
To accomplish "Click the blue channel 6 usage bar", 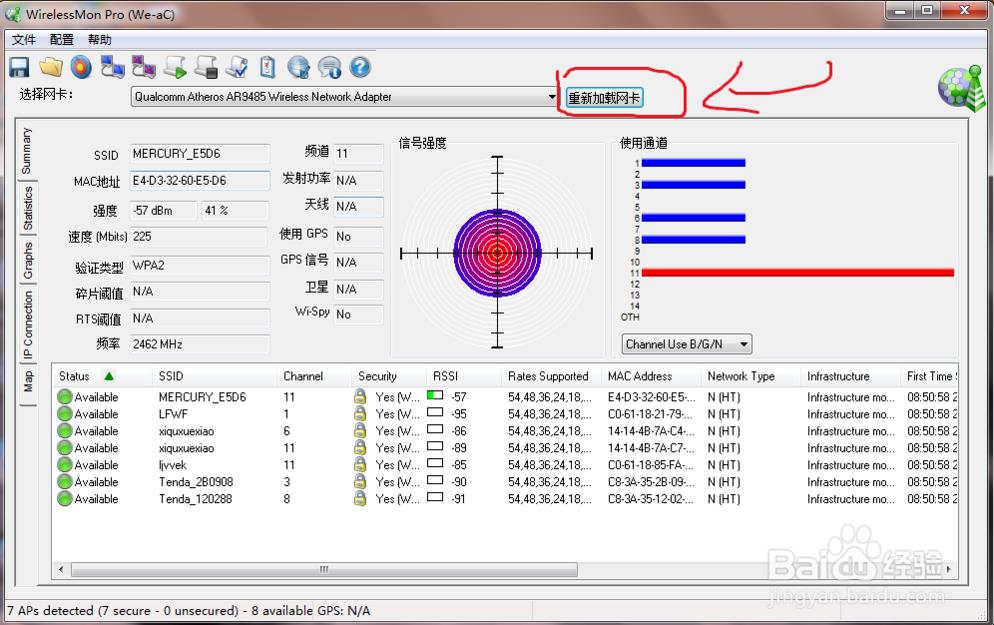I will (x=694, y=217).
